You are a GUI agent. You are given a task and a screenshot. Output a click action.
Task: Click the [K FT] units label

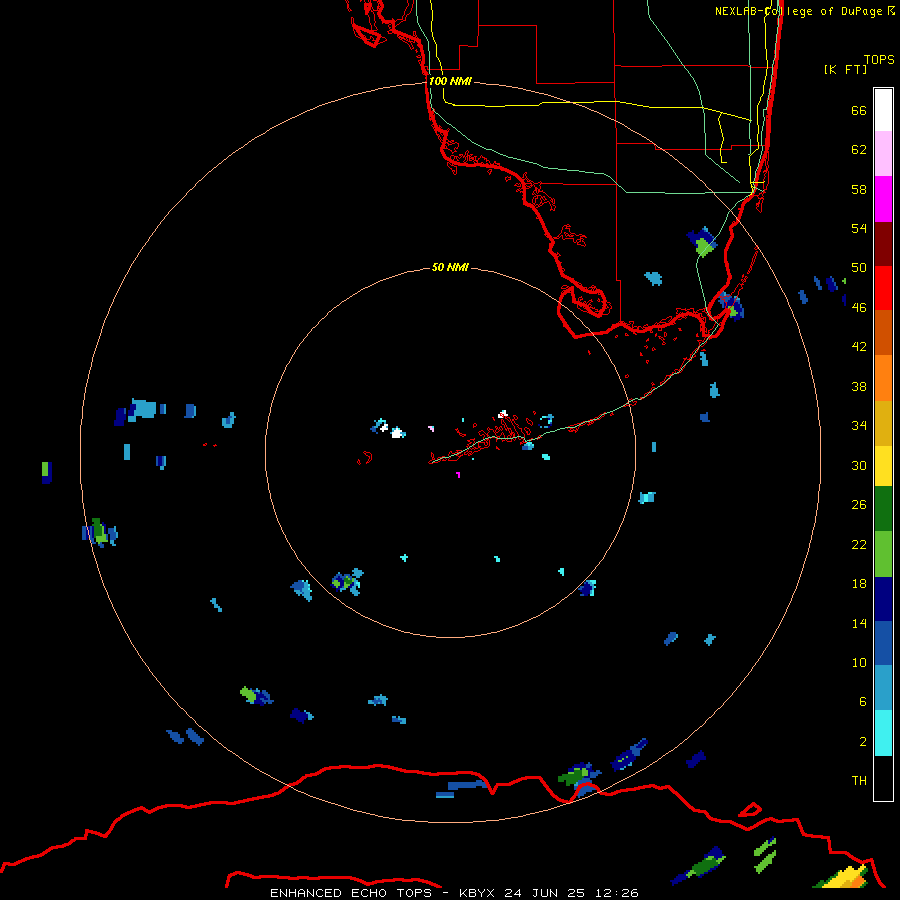point(845,69)
